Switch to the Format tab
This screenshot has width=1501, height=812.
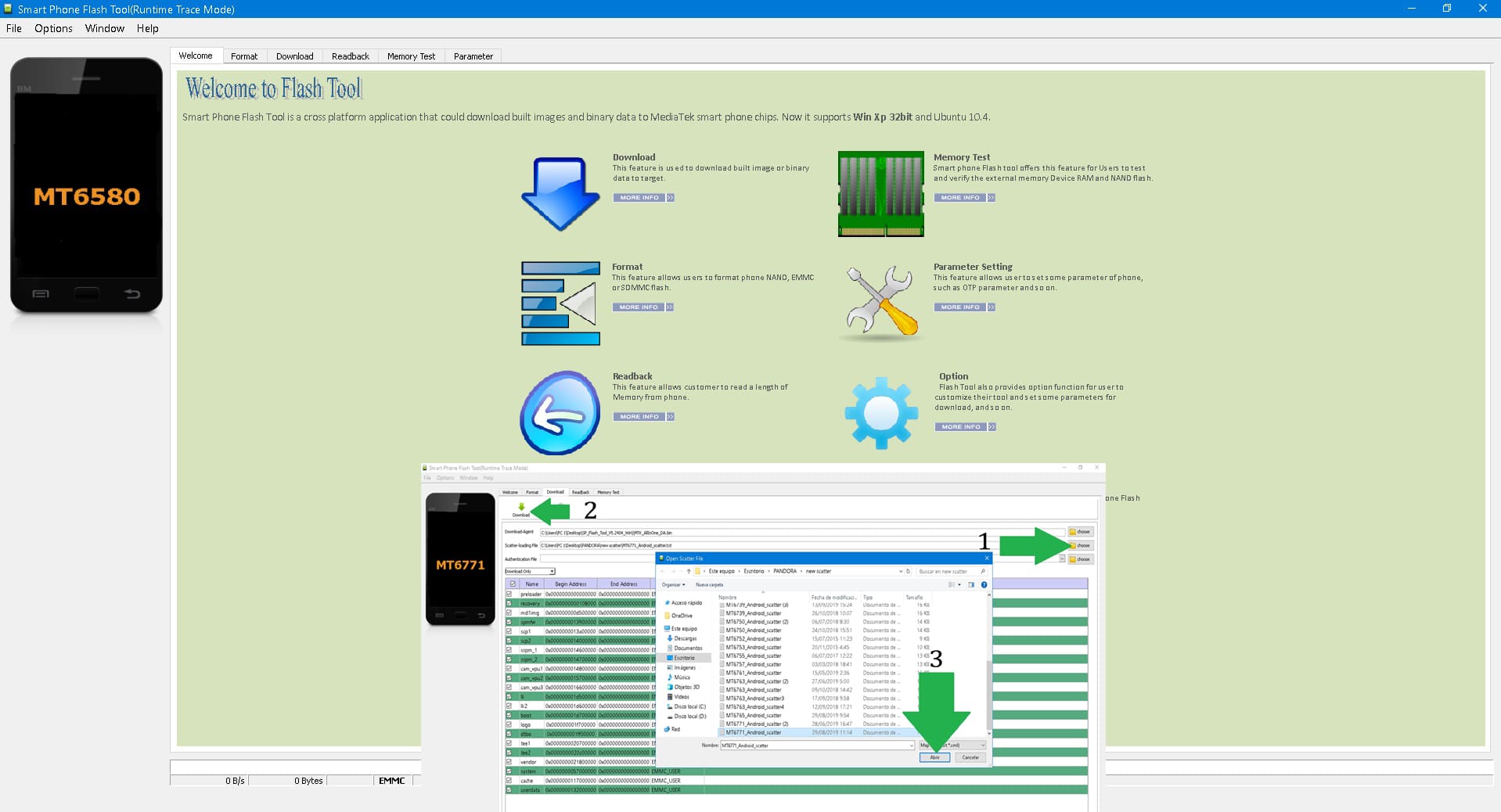point(244,56)
